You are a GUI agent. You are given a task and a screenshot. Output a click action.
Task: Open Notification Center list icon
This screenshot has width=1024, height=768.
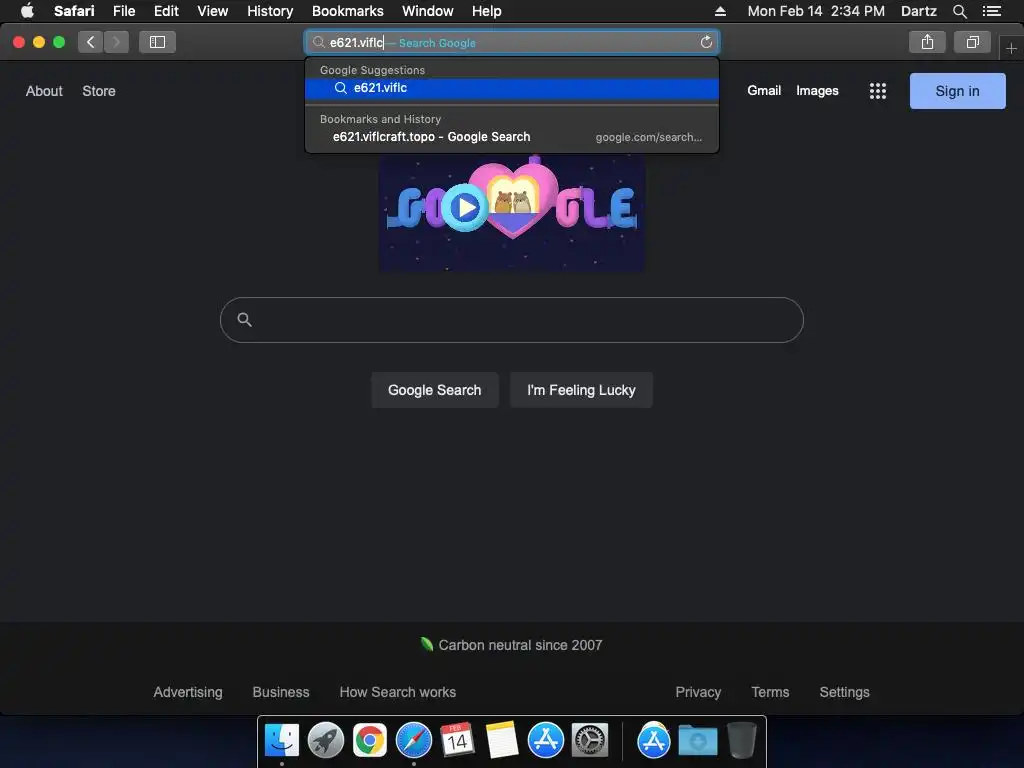click(992, 11)
